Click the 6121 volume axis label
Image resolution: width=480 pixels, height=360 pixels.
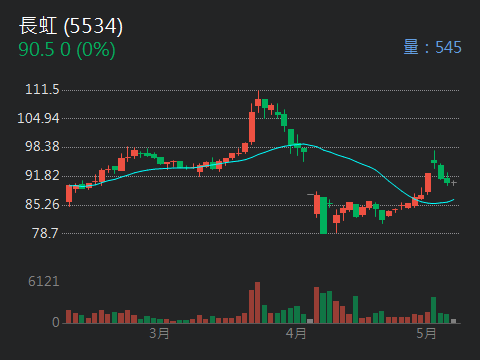tap(44, 281)
